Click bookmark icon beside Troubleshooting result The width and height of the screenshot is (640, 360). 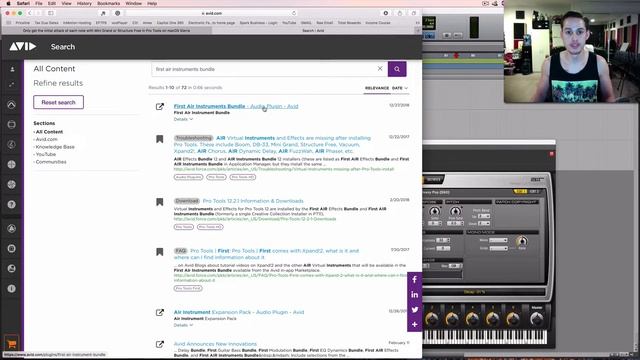click(160, 139)
